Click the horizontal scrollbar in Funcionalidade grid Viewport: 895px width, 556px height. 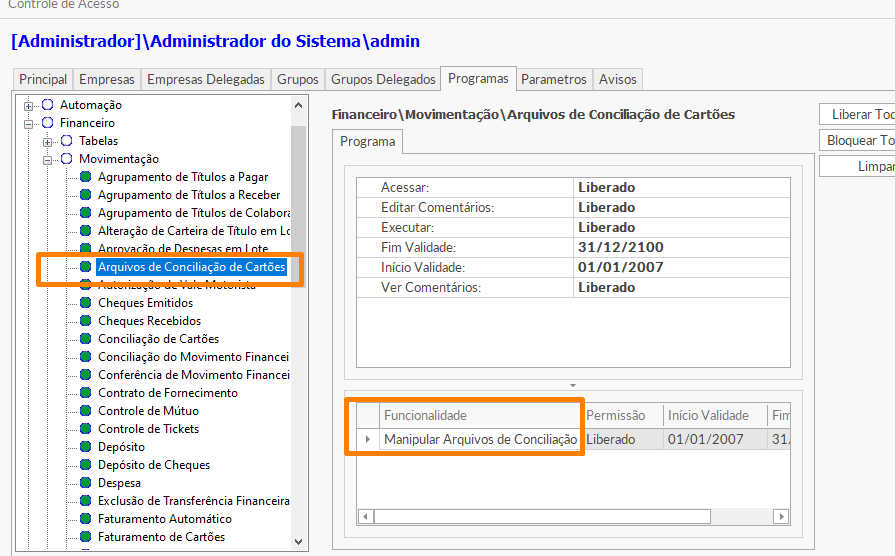pyautogui.click(x=542, y=517)
